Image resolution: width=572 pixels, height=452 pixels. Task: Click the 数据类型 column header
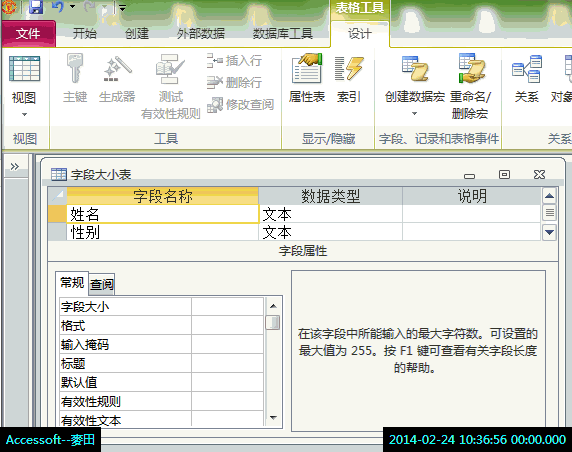pos(331,196)
